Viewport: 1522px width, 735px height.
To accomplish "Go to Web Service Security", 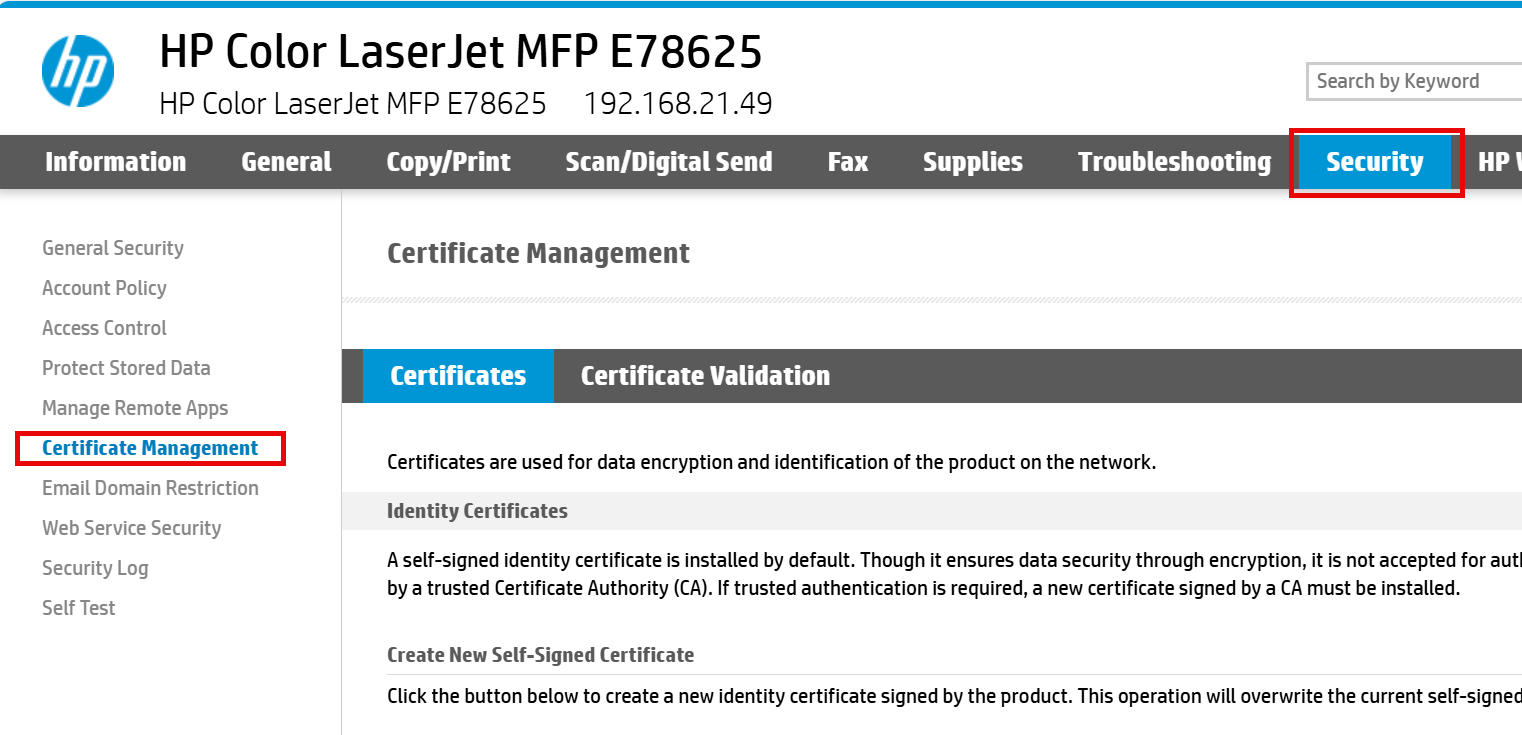I will [x=131, y=528].
